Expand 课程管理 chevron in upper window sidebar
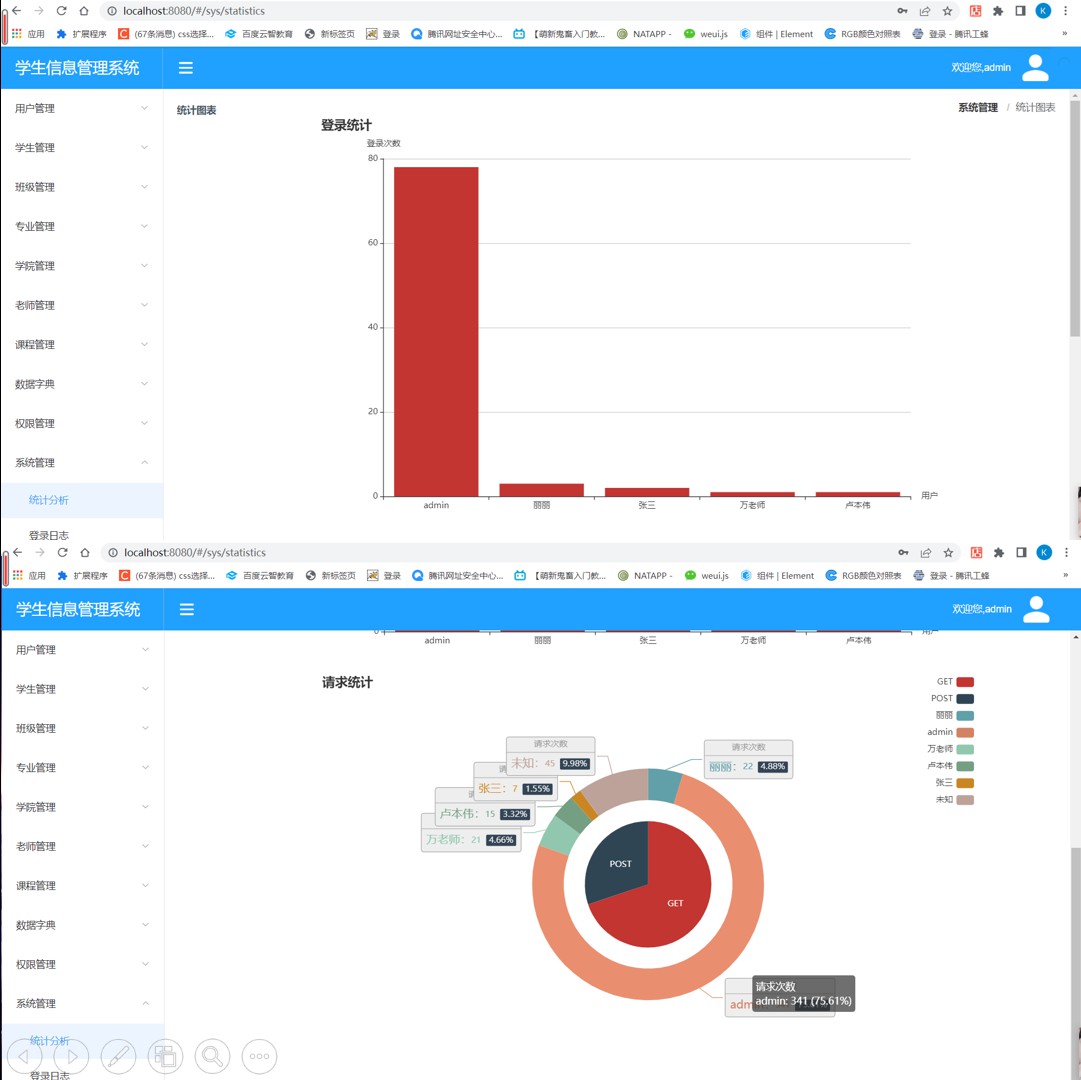Screen dimensions: 1081x1080 click(x=144, y=344)
